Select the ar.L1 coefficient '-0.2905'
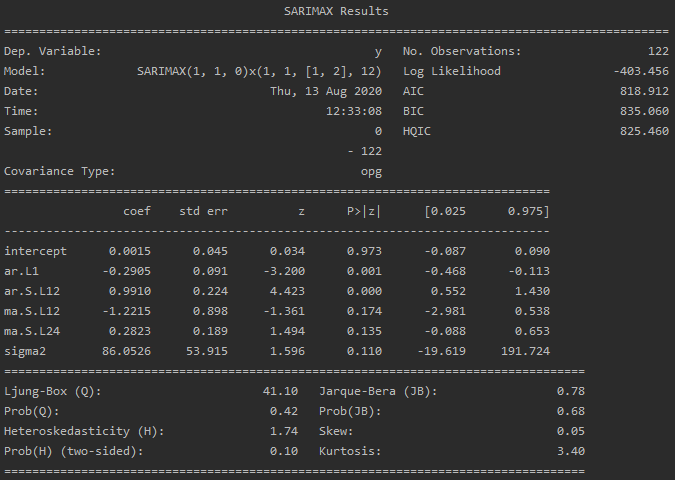Image resolution: width=675 pixels, height=480 pixels. click(x=127, y=271)
